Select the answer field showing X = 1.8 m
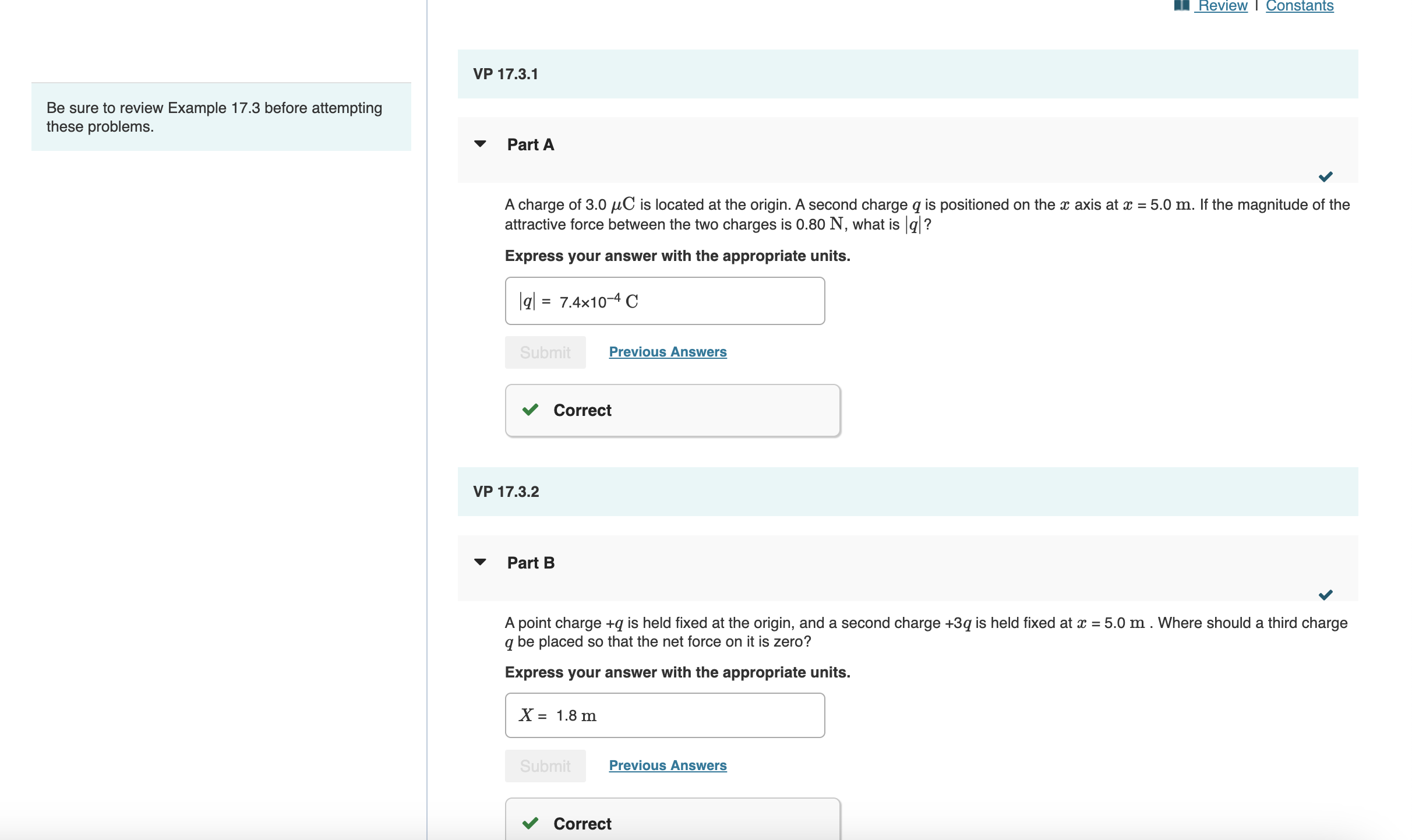 [664, 715]
